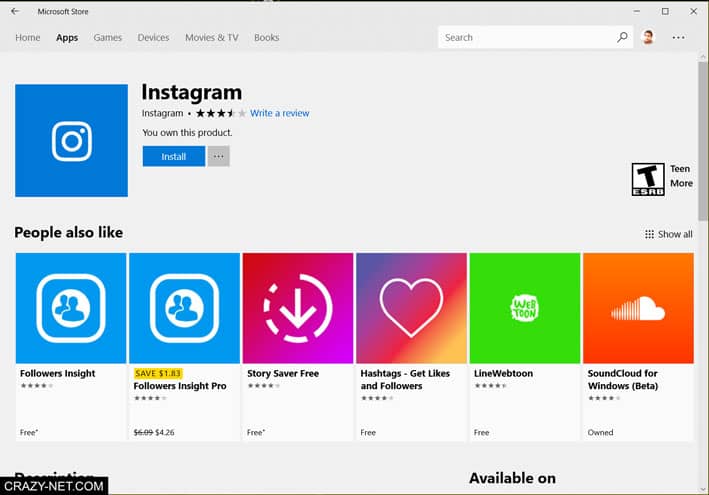Click the Followers Insight title text
This screenshot has width=709, height=495.
57,373
